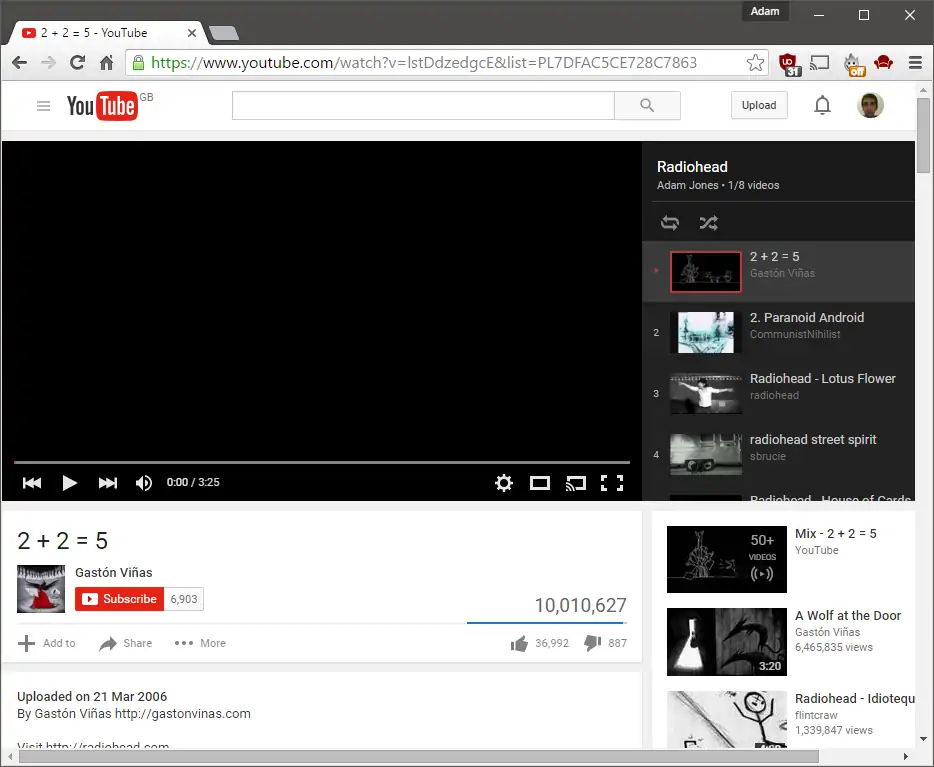The image size is (934, 767).
Task: Close the 2 + 2 = 5 tab
Action: pos(192,33)
